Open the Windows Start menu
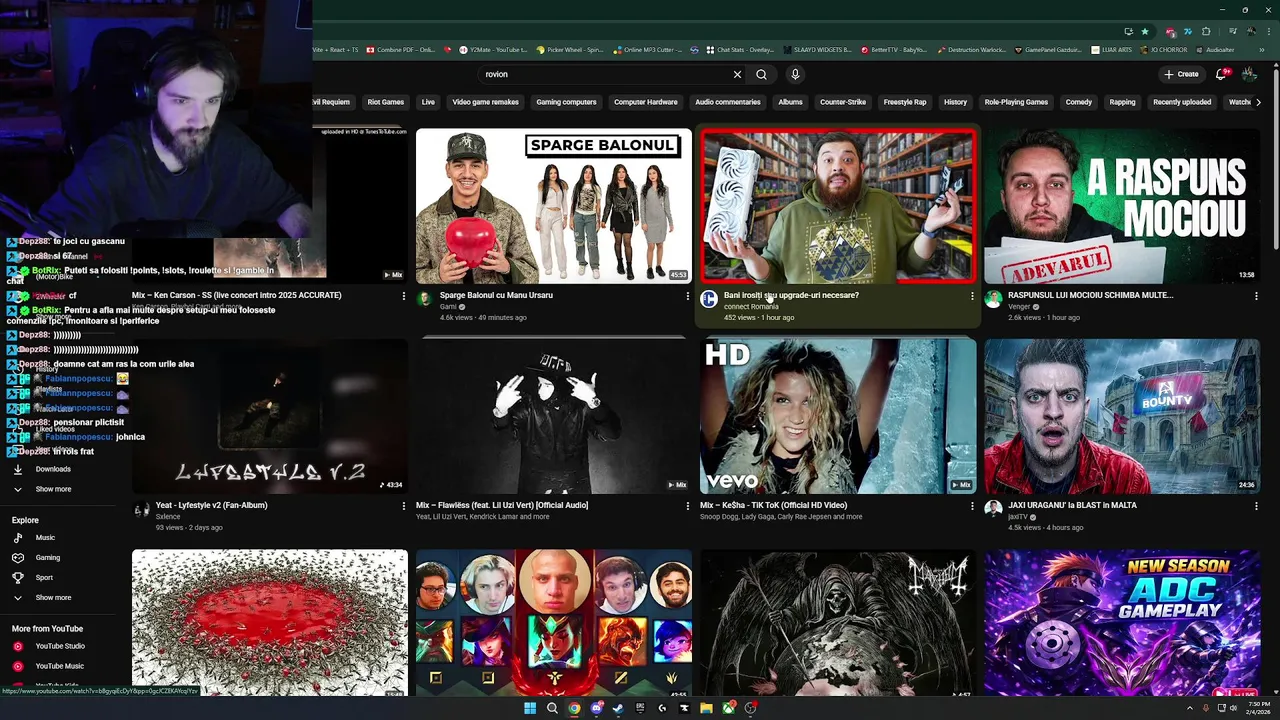Viewport: 1280px width, 720px height. (530, 708)
